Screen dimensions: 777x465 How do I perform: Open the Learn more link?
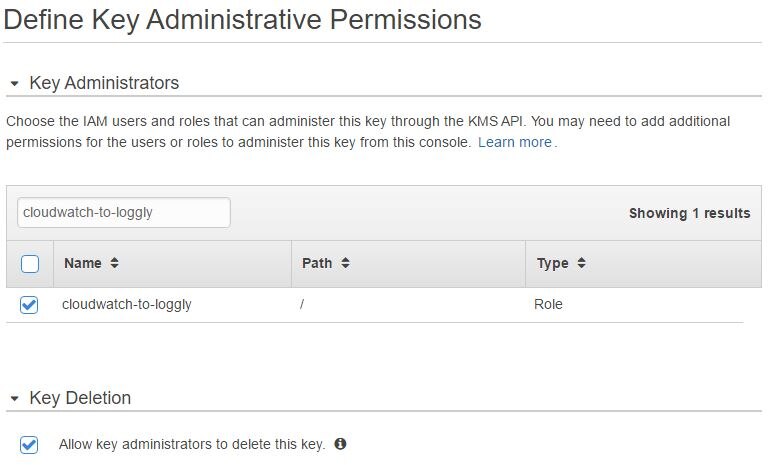[515, 143]
